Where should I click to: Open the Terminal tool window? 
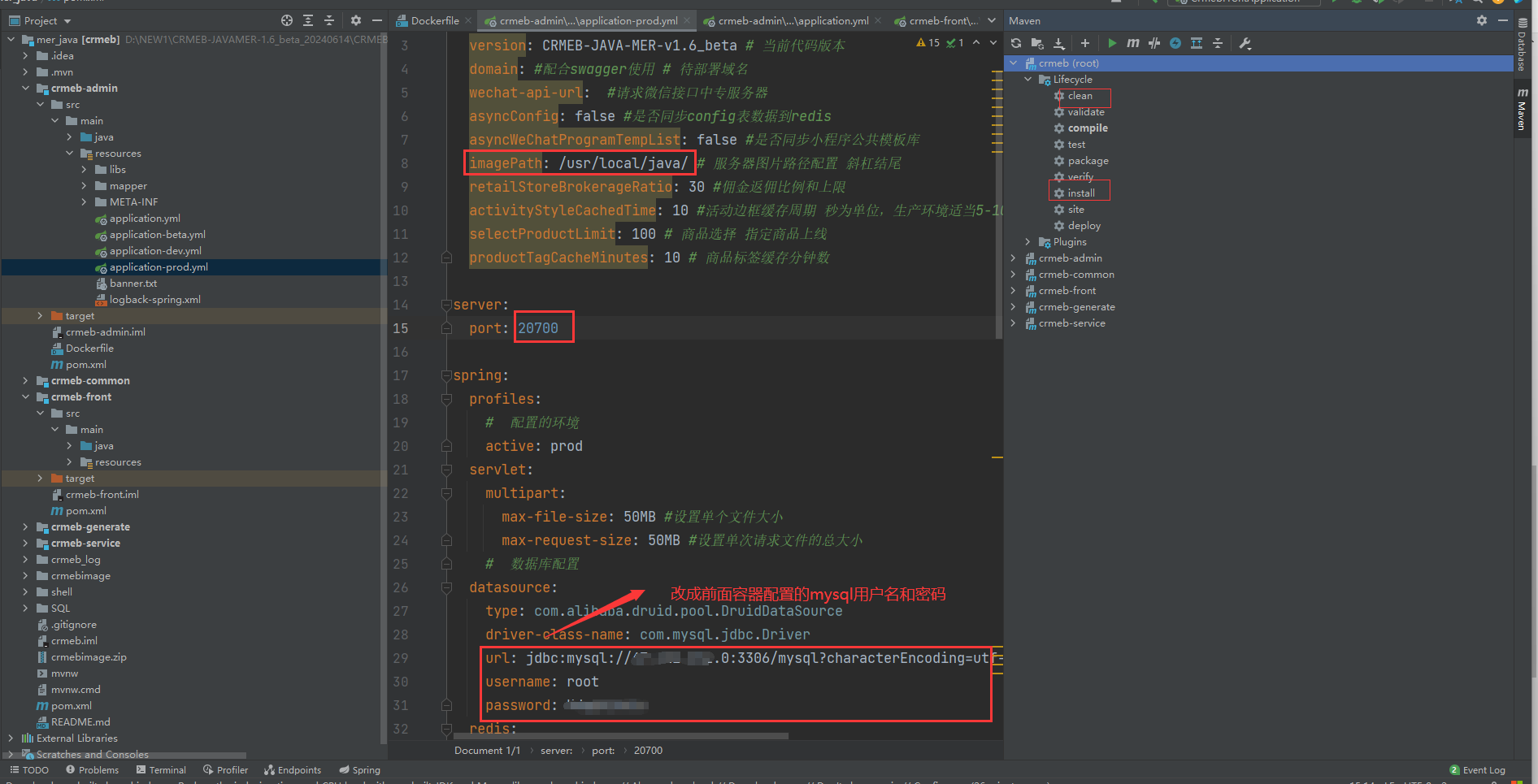161,770
